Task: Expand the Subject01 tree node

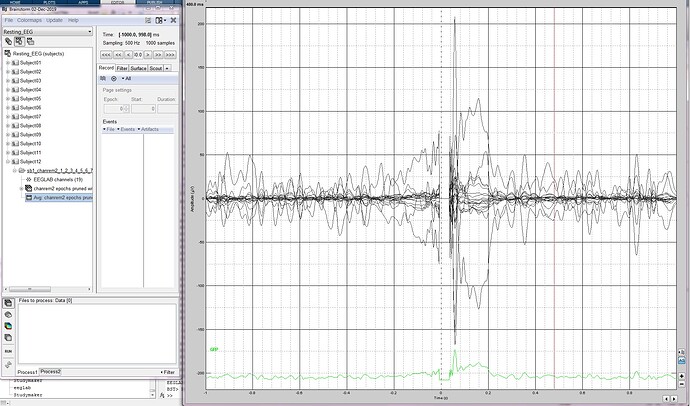Action: 8,63
